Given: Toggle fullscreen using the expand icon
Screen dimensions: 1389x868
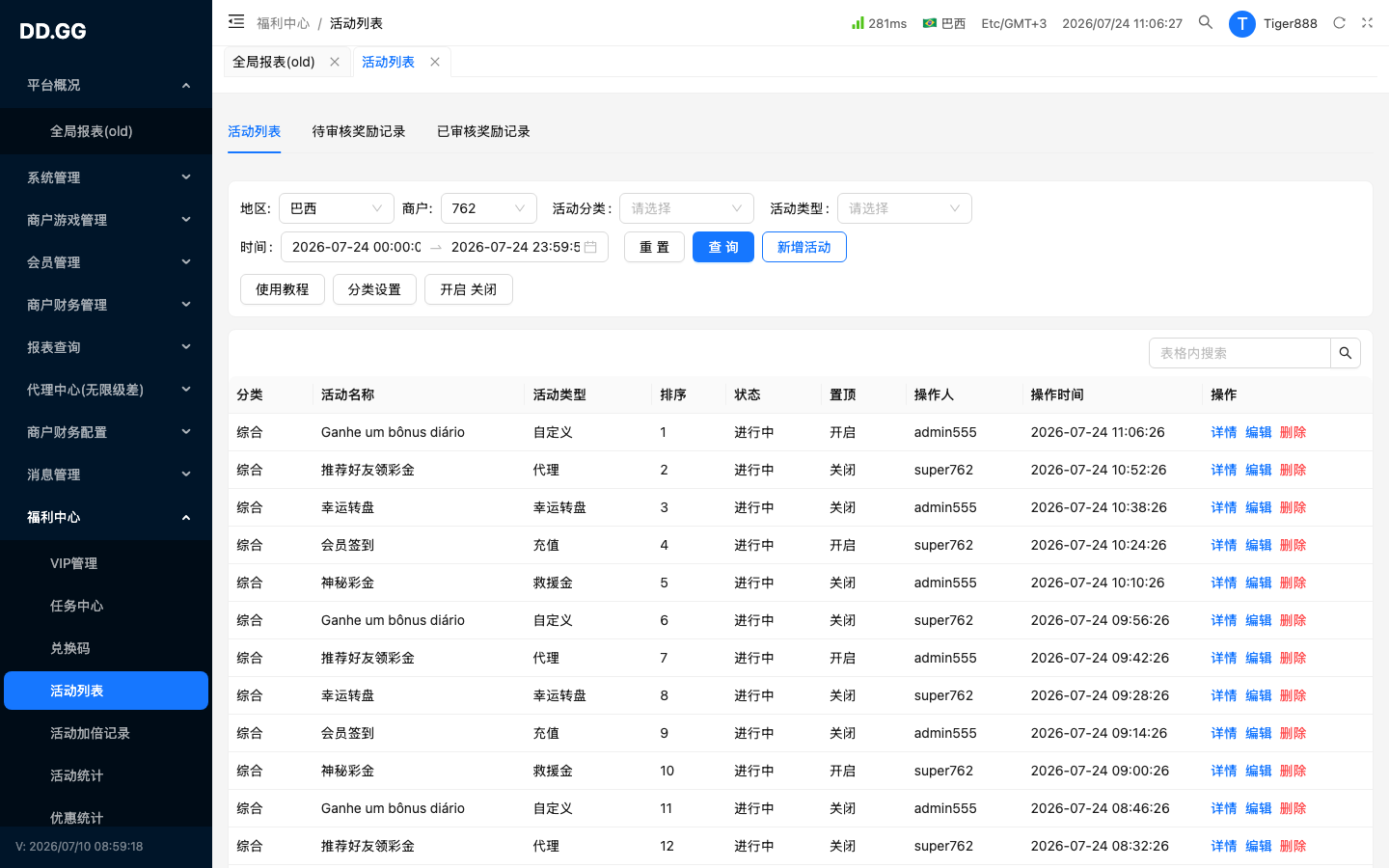Looking at the screenshot, I should tap(1367, 22).
